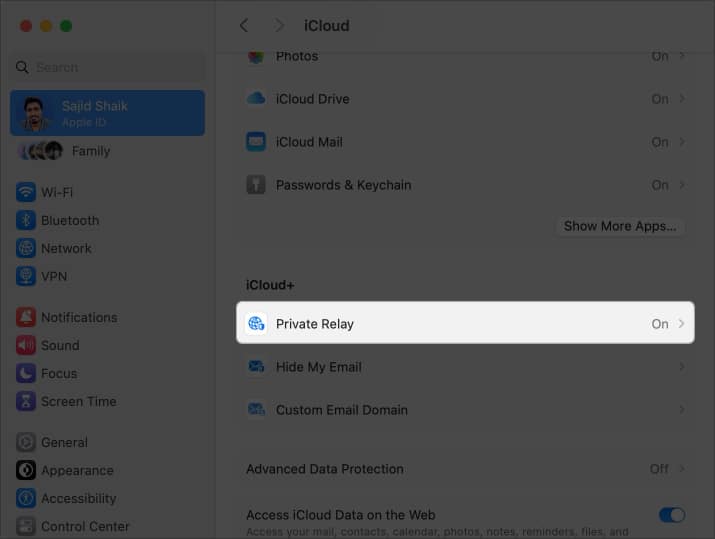The height and width of the screenshot is (539, 715).
Task: Open the Passwords & Keychain label
Action: 343,185
